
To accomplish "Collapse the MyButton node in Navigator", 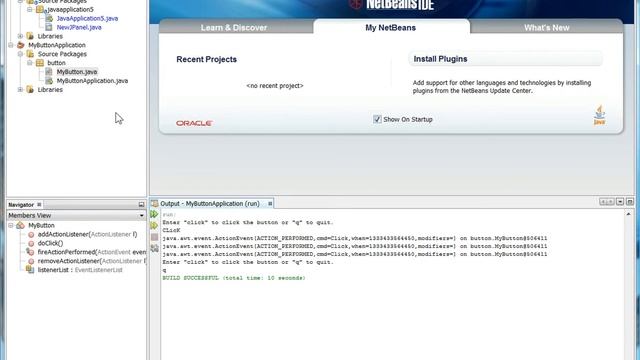I will click(11, 225).
